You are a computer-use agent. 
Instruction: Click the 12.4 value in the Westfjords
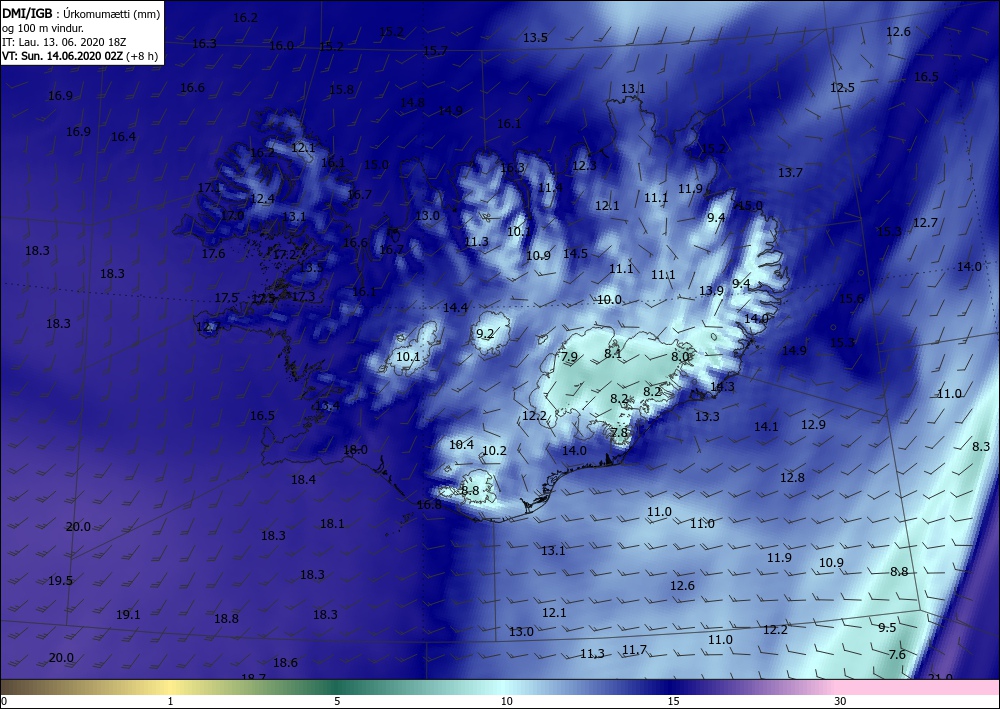pyautogui.click(x=262, y=199)
